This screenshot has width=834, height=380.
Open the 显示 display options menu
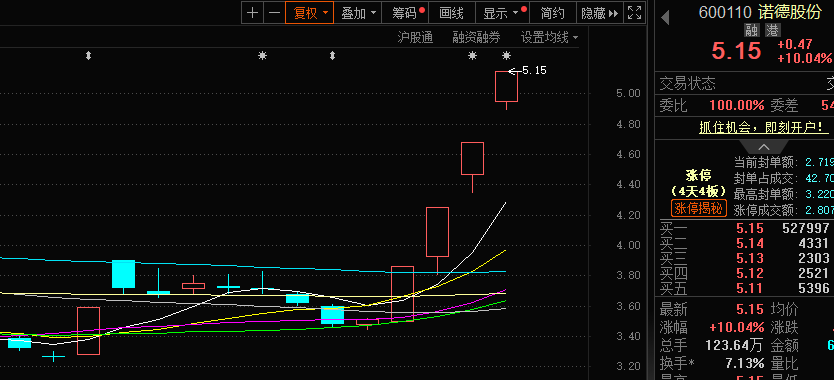pos(505,13)
